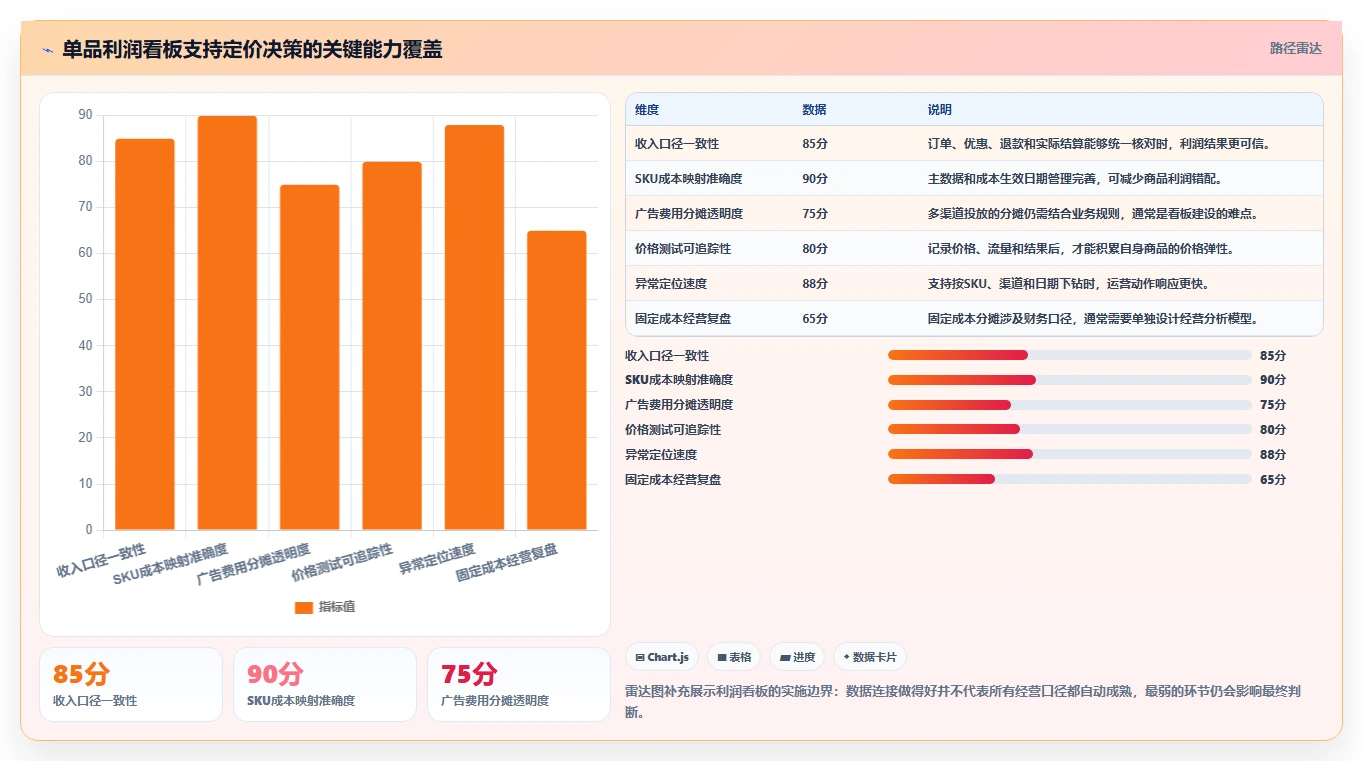Click the 异常定位速度 bar in the chart
The height and width of the screenshot is (761, 1363).
(474, 327)
